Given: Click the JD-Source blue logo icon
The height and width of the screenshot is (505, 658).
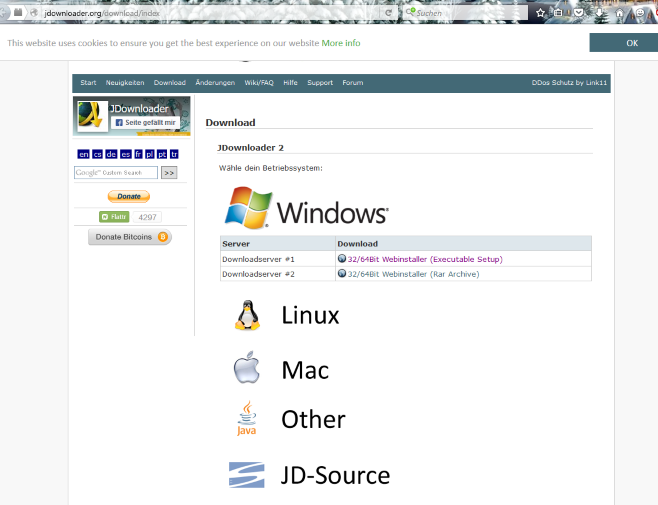Looking at the screenshot, I should click(247, 475).
